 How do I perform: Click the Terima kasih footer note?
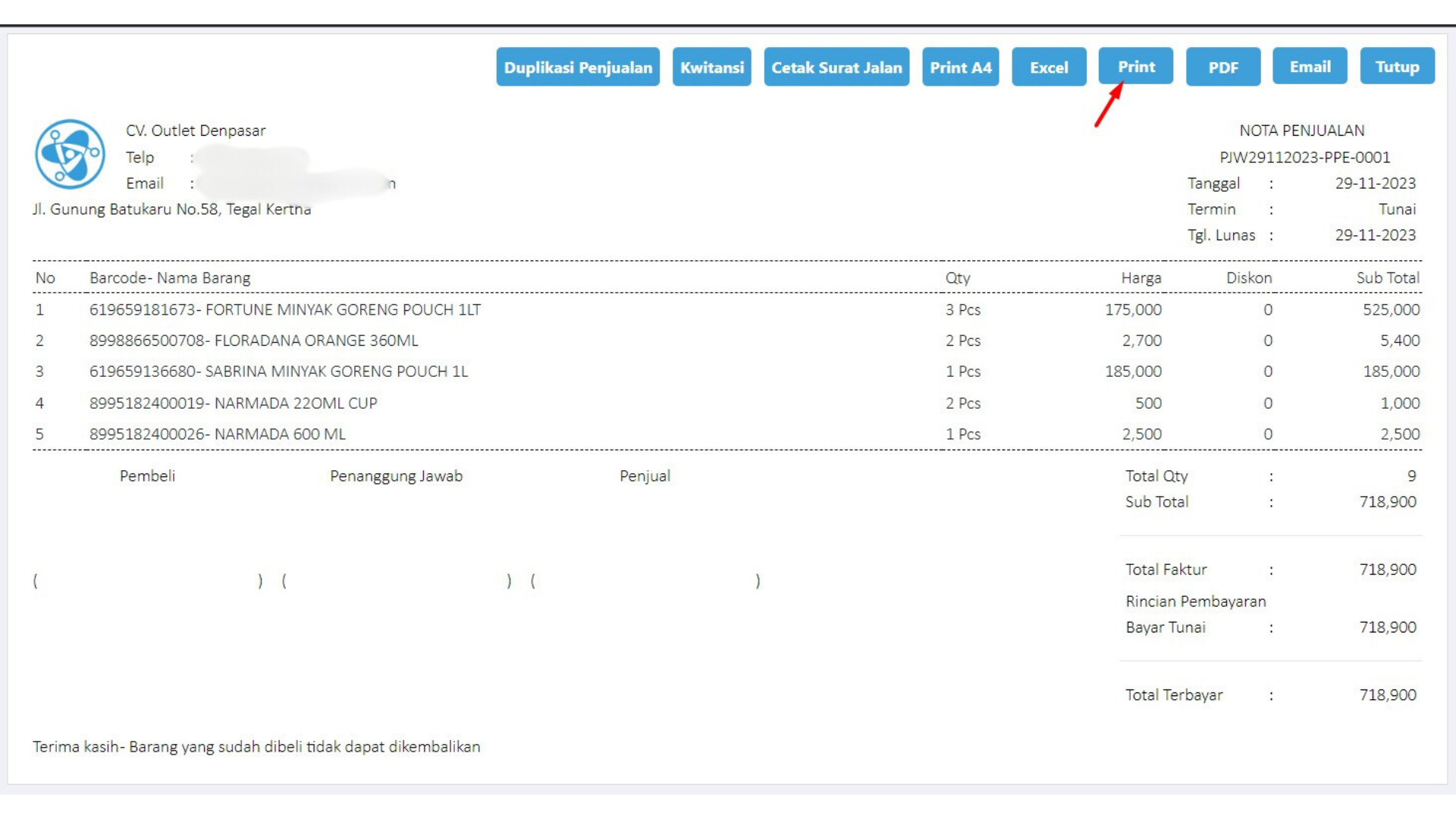[x=256, y=747]
